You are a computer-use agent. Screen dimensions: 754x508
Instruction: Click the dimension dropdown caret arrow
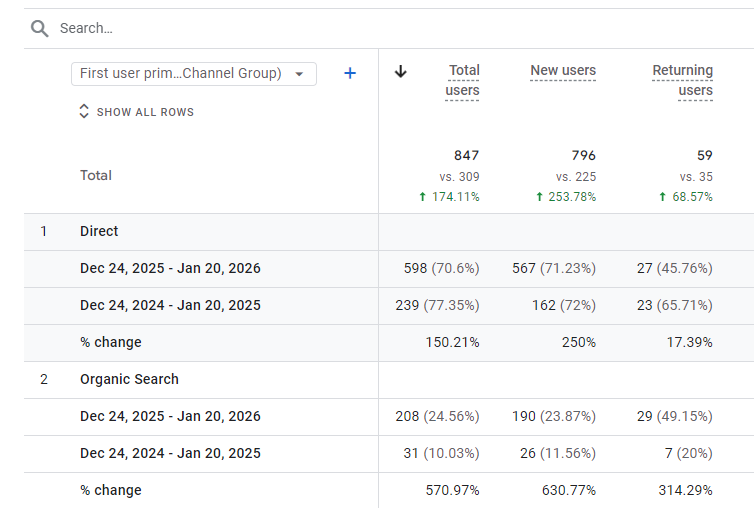tap(299, 74)
